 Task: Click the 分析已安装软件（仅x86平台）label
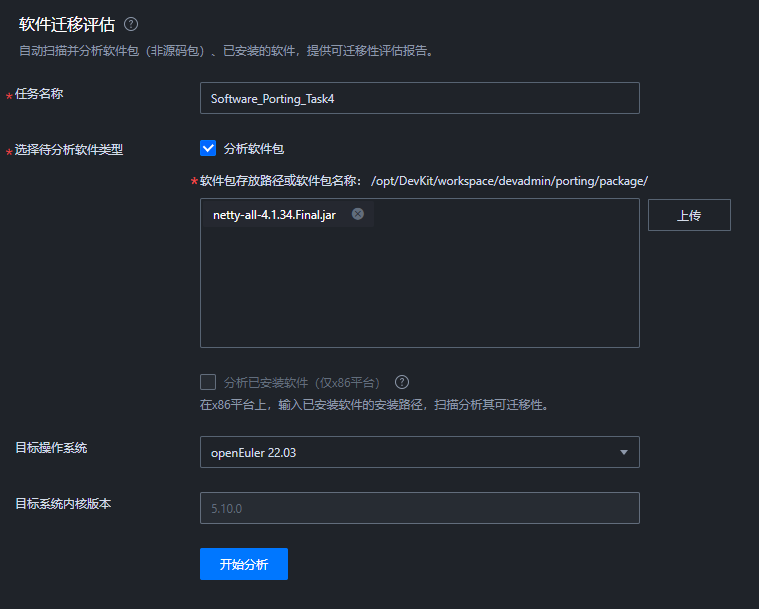click(x=302, y=382)
